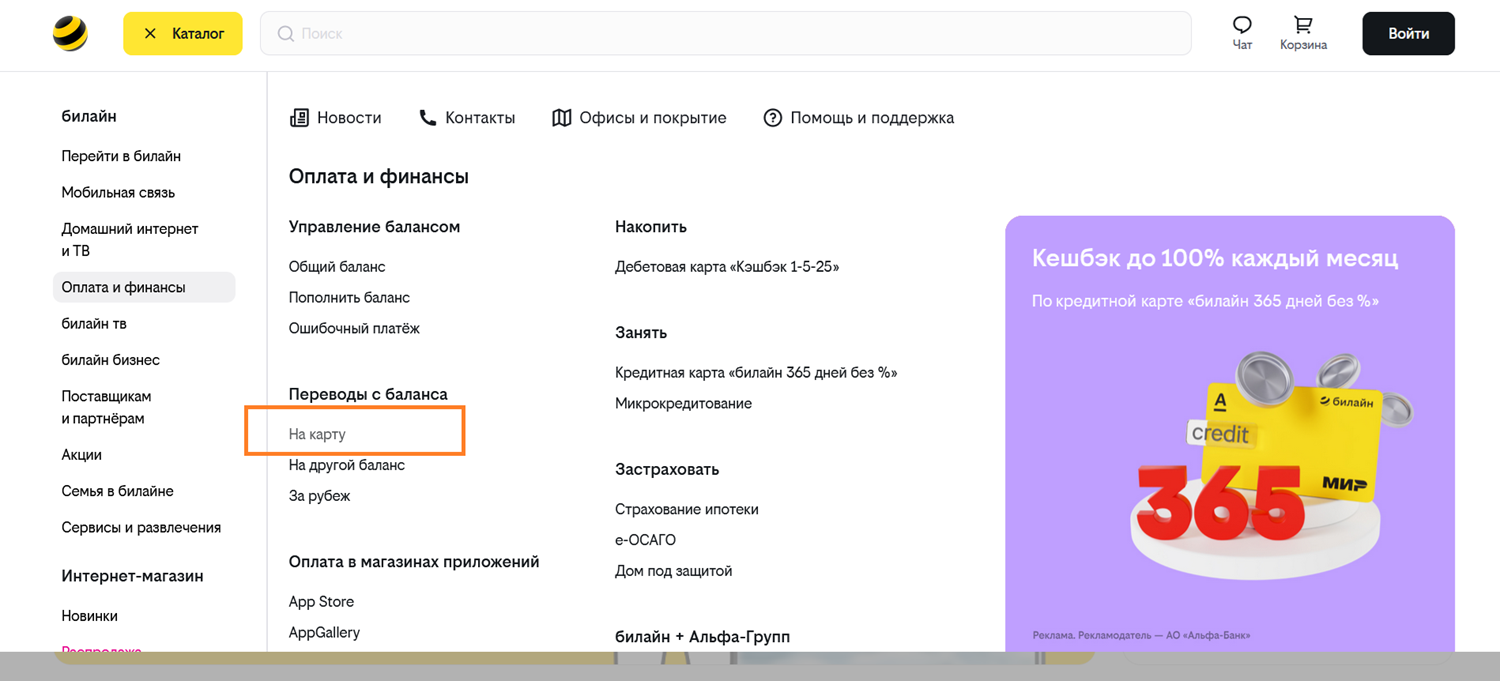The height and width of the screenshot is (681, 1500).
Task: Close the catalog via the X icon
Action: pos(150,34)
